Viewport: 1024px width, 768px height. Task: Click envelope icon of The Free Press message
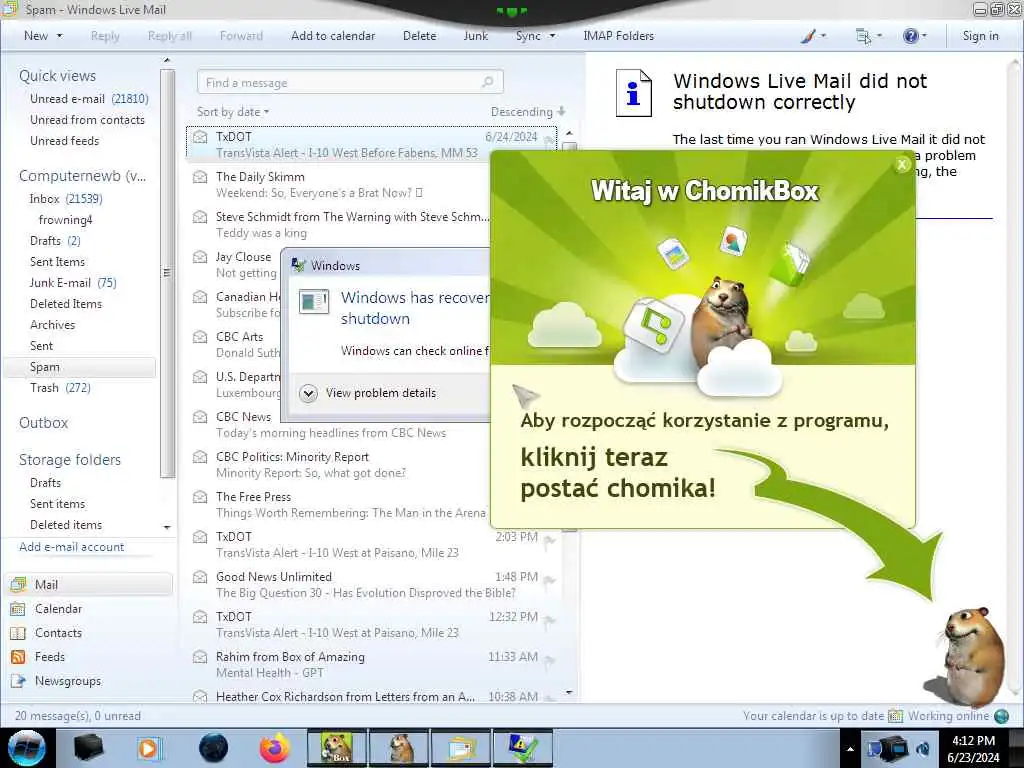point(200,497)
